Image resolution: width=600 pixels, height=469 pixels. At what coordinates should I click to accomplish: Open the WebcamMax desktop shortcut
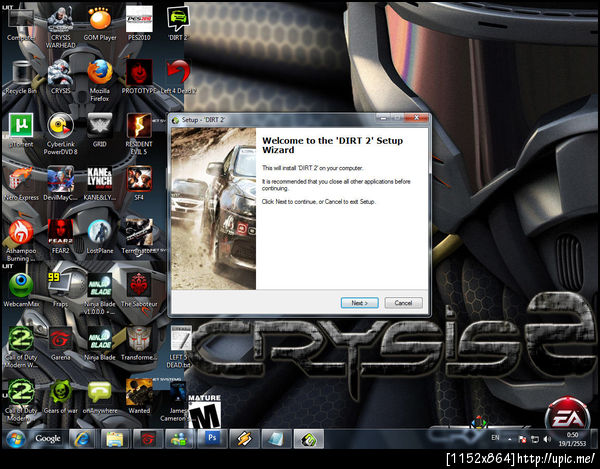tap(21, 291)
